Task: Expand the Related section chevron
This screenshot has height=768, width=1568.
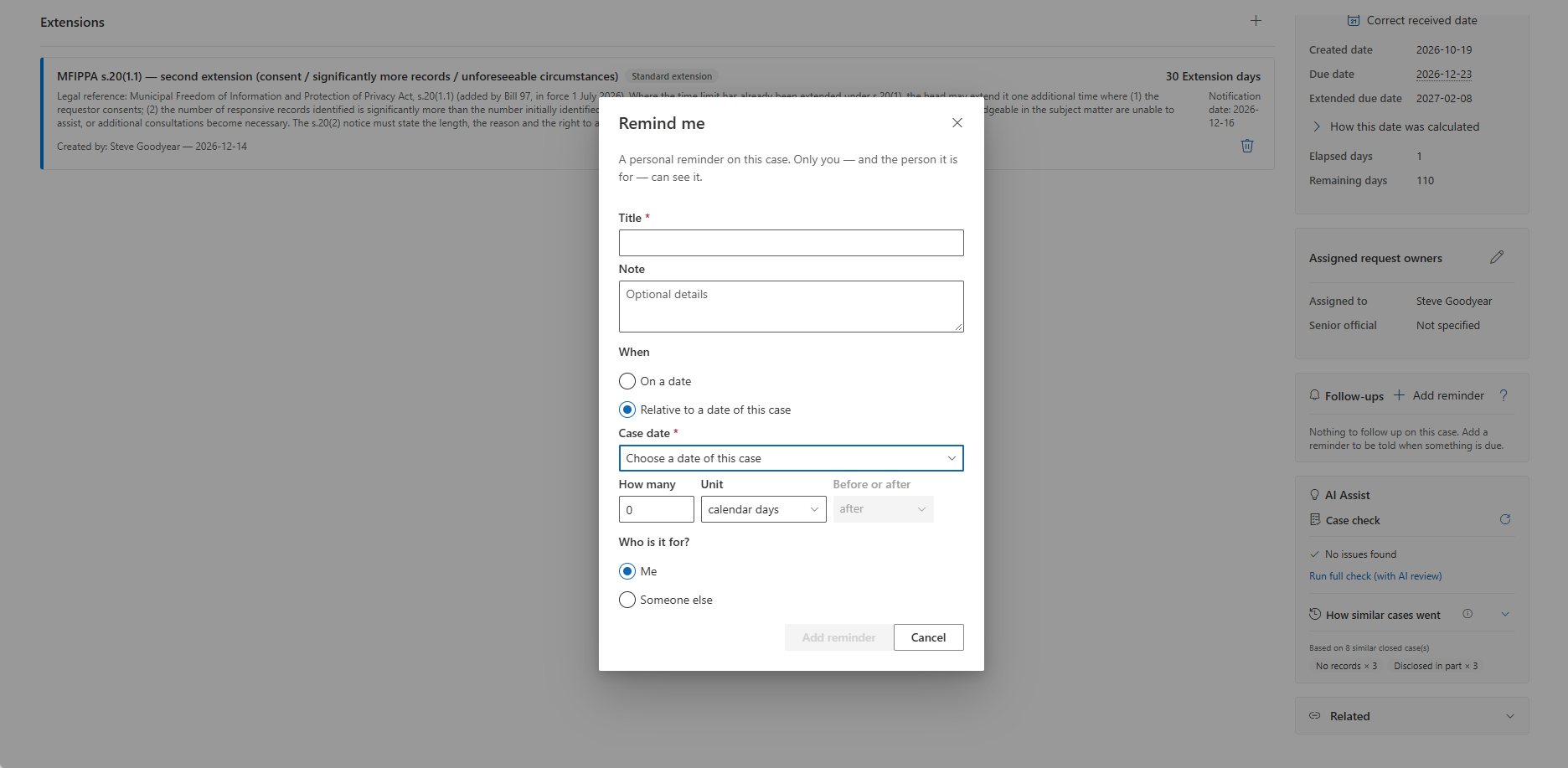Action: (1510, 716)
